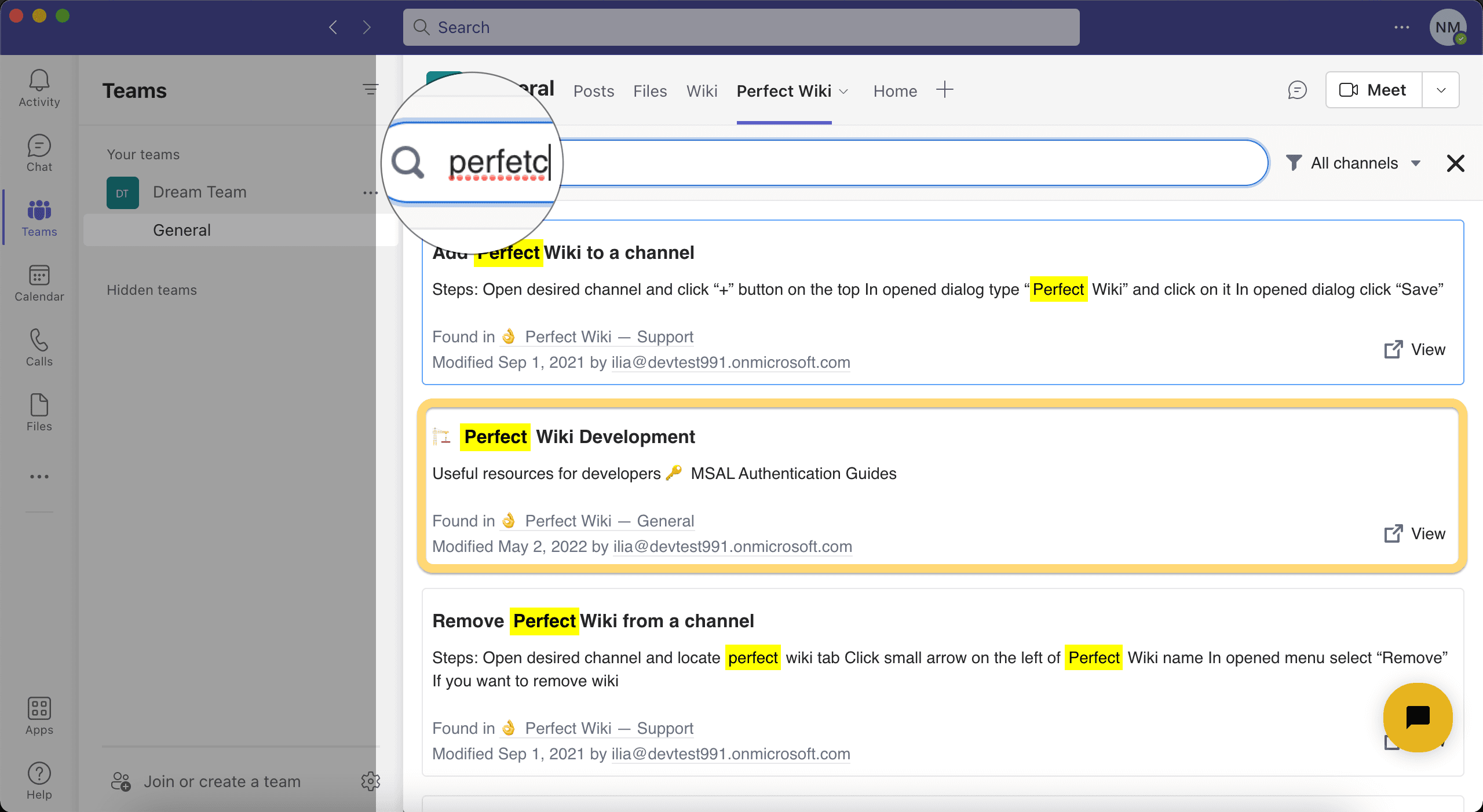The width and height of the screenshot is (1483, 812).
Task: Open the Activity feed in the sidebar
Action: pos(38,88)
